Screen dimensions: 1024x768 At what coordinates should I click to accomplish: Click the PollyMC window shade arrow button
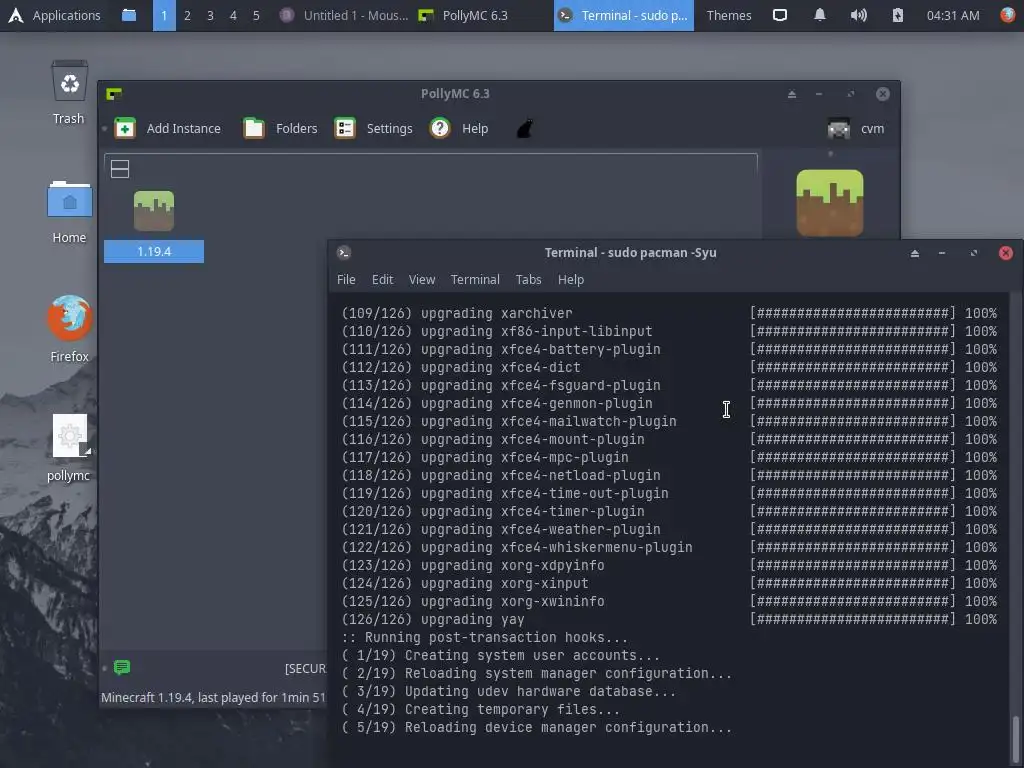point(792,94)
